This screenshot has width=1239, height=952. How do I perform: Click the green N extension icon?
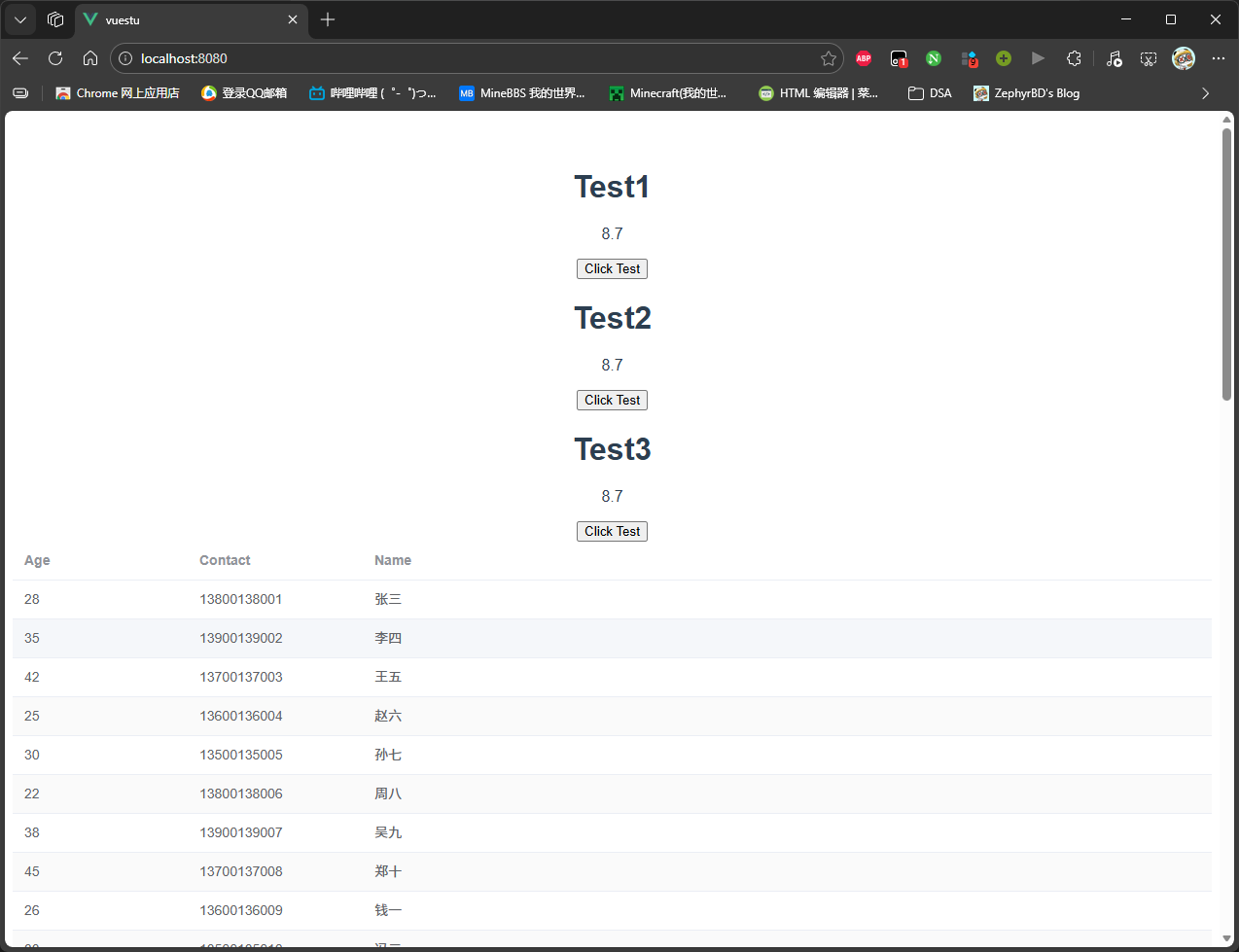coord(934,58)
